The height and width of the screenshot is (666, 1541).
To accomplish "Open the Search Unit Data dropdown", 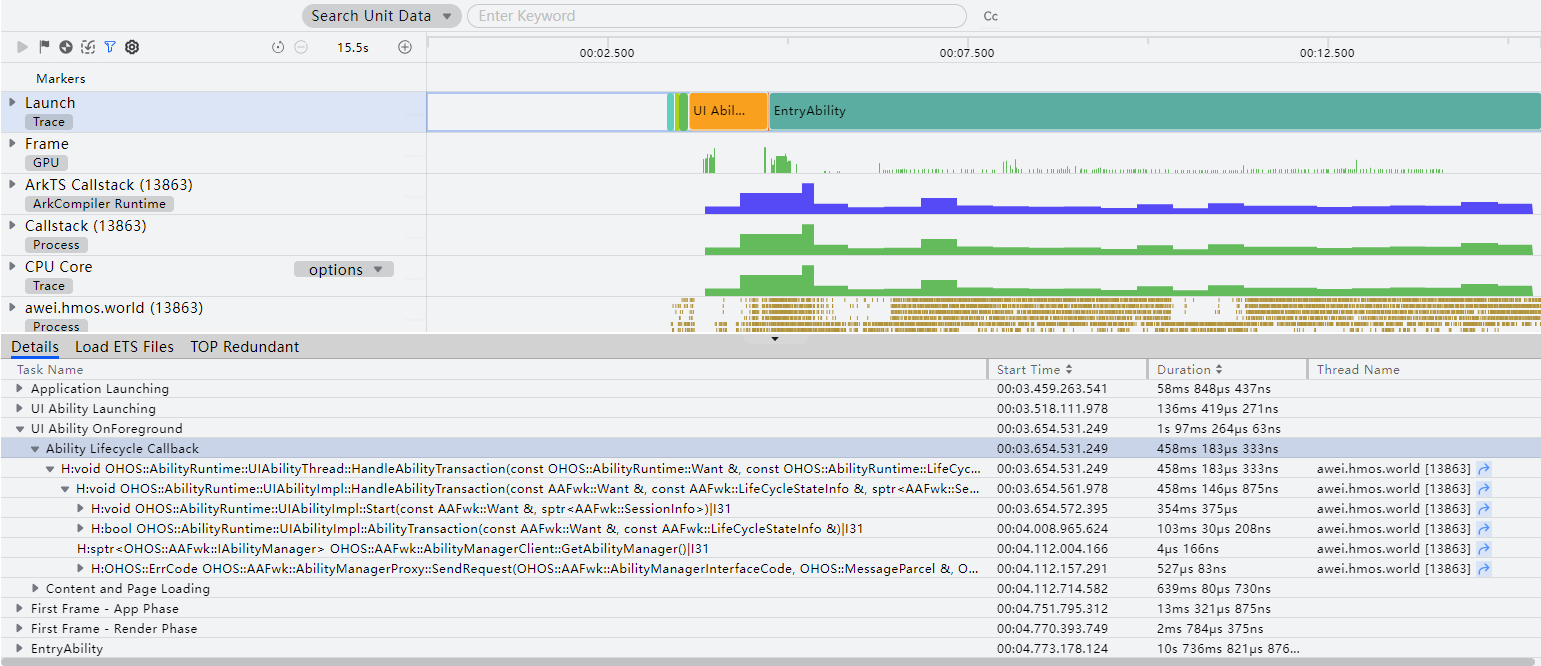I will 382,16.
